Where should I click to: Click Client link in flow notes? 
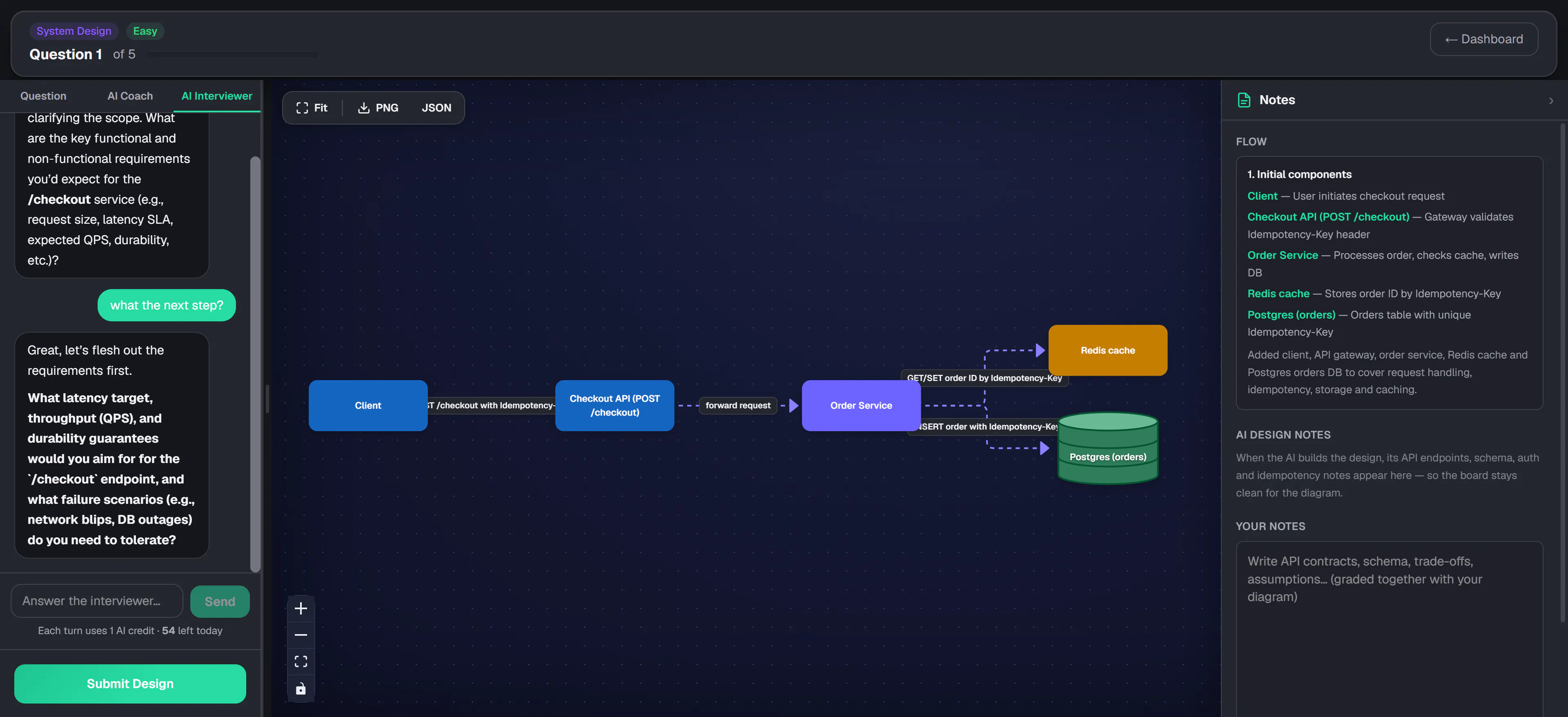pyautogui.click(x=1262, y=196)
